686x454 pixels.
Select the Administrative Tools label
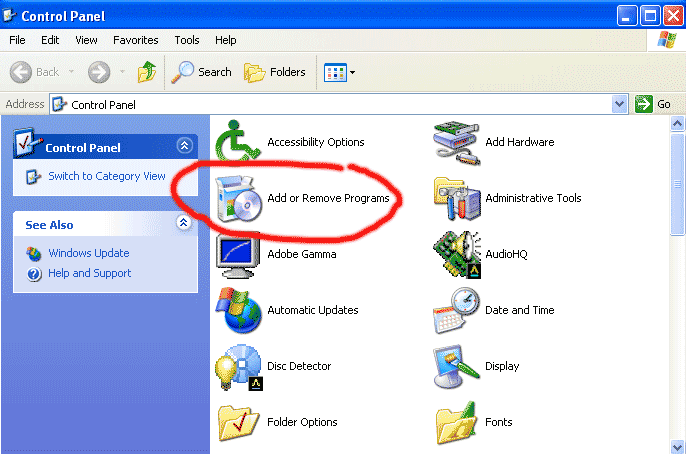(533, 198)
